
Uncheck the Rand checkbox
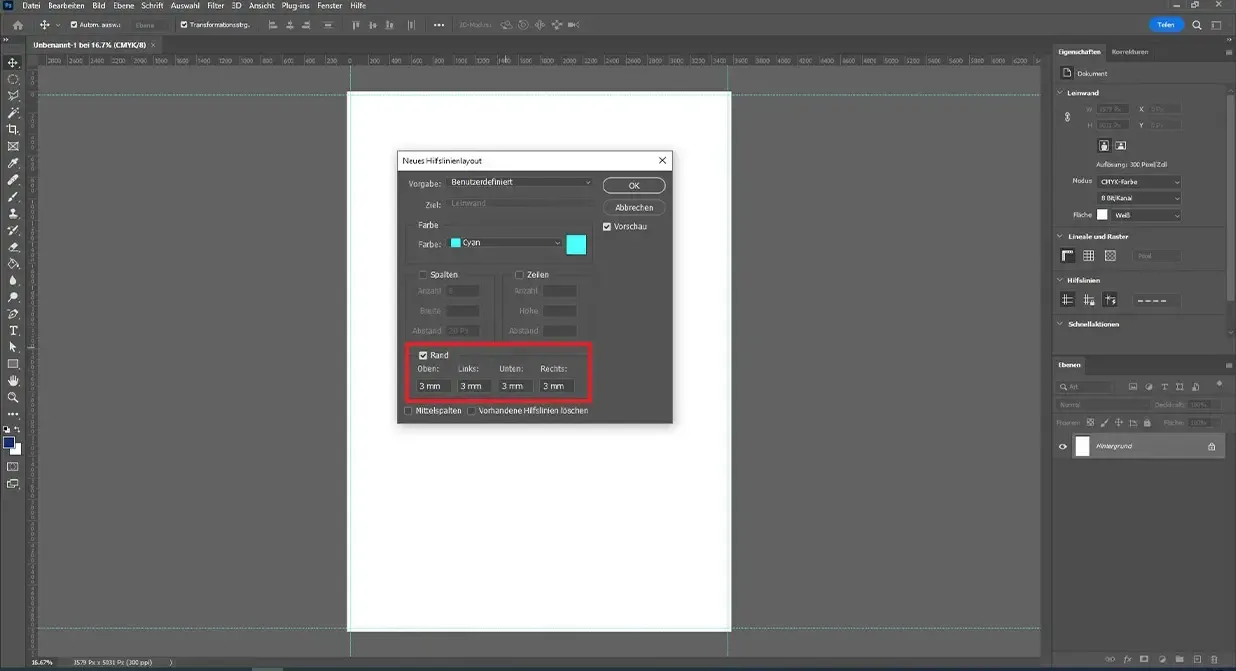422,355
